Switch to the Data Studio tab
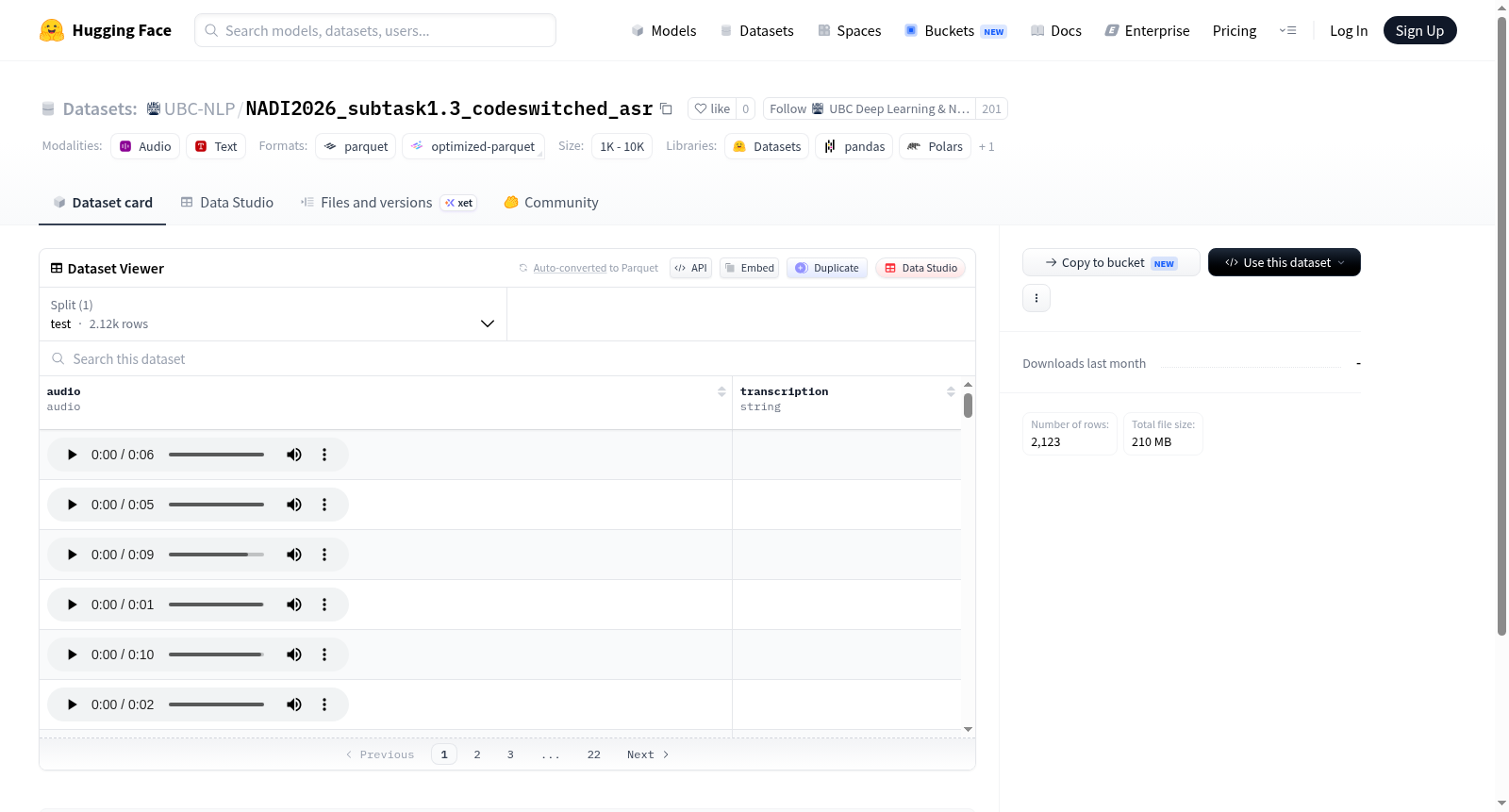 tap(227, 203)
